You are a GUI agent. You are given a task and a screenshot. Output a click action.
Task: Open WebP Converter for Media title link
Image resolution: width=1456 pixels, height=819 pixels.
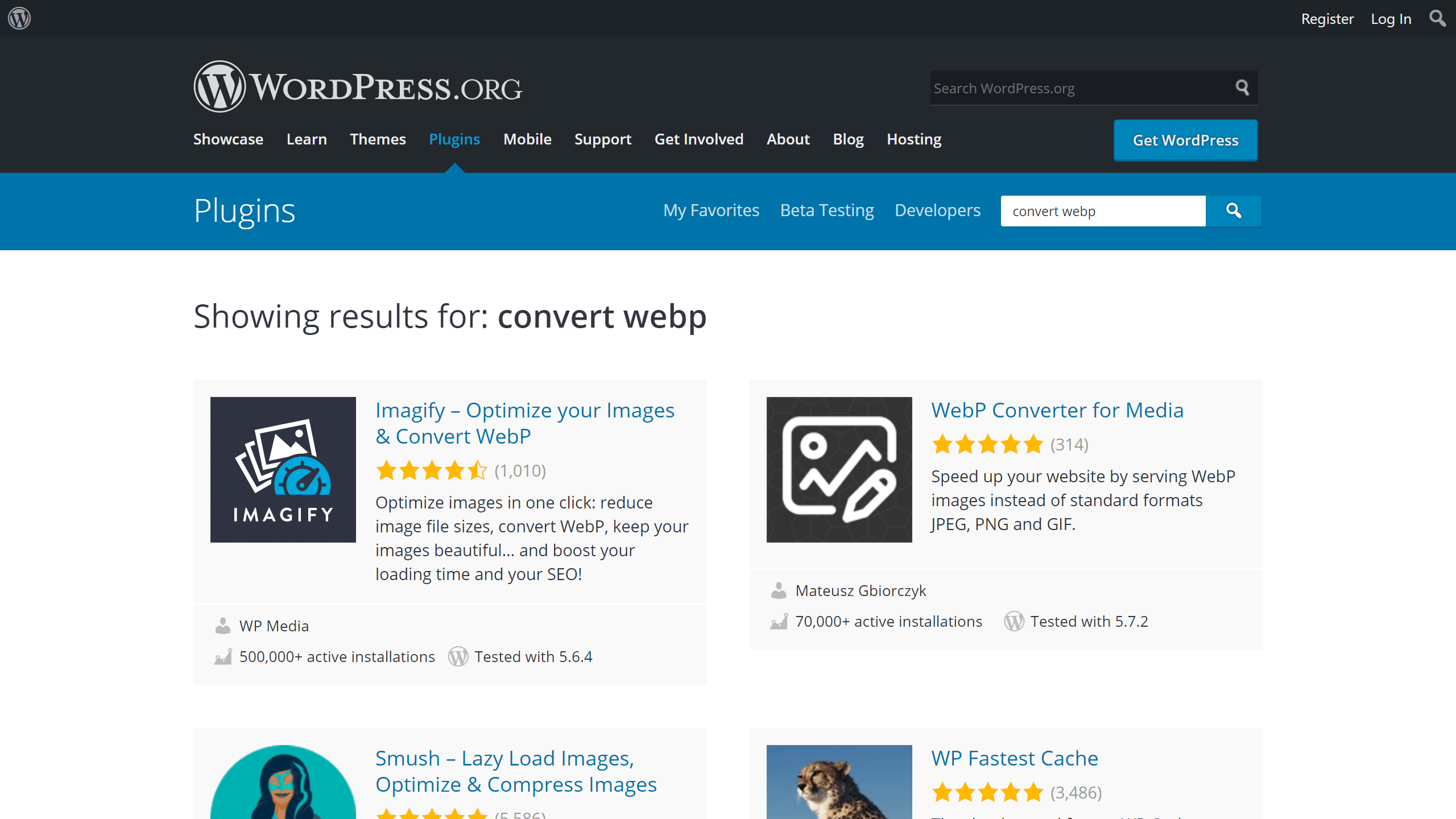point(1057,410)
